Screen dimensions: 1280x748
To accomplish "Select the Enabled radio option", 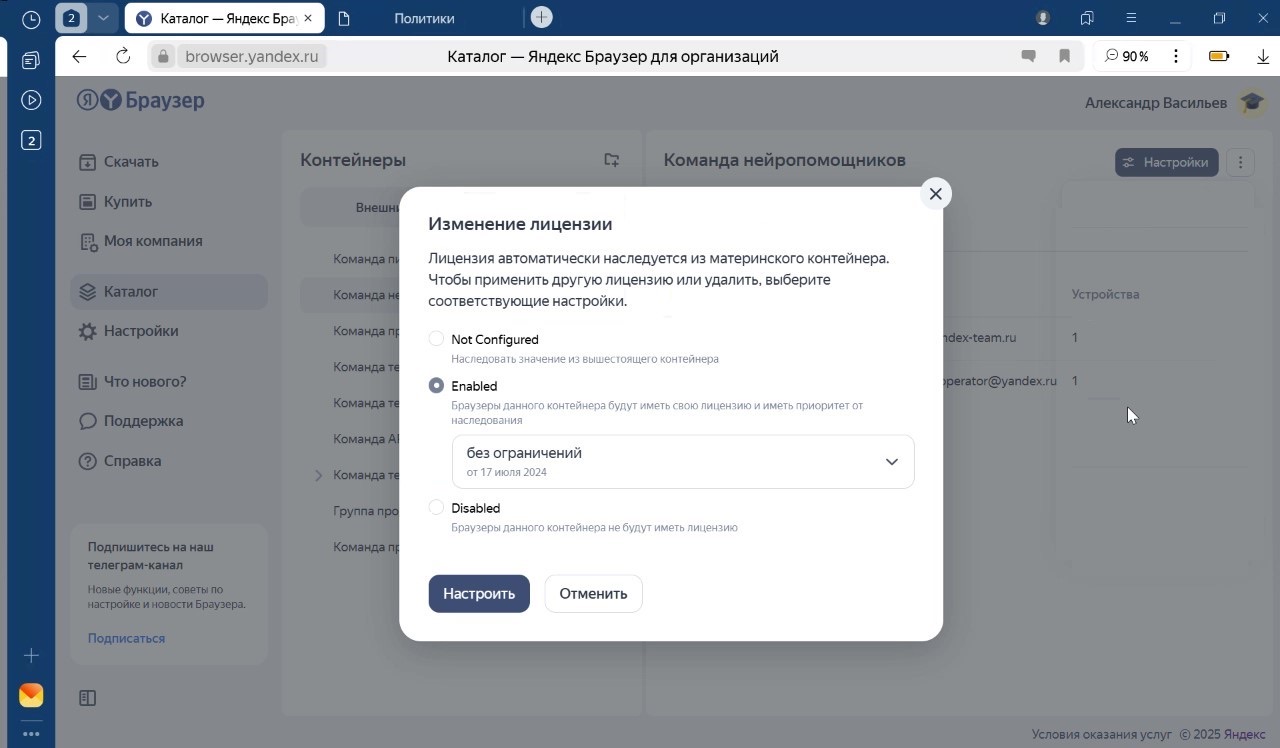I will [x=436, y=385].
